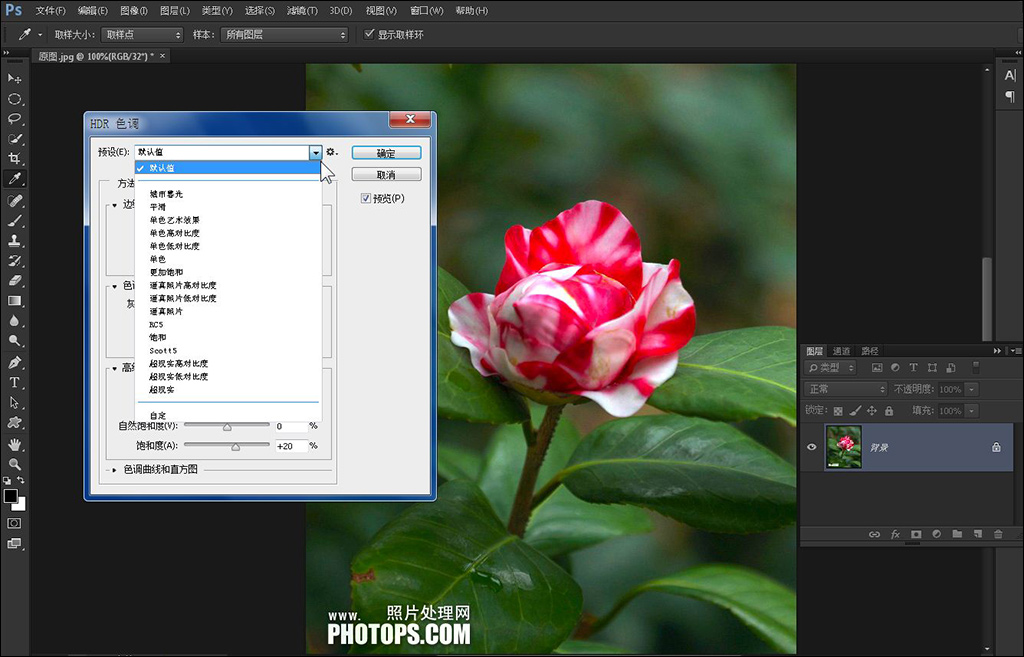
Task: Open the Paragraph panel icon
Action: [1010, 97]
